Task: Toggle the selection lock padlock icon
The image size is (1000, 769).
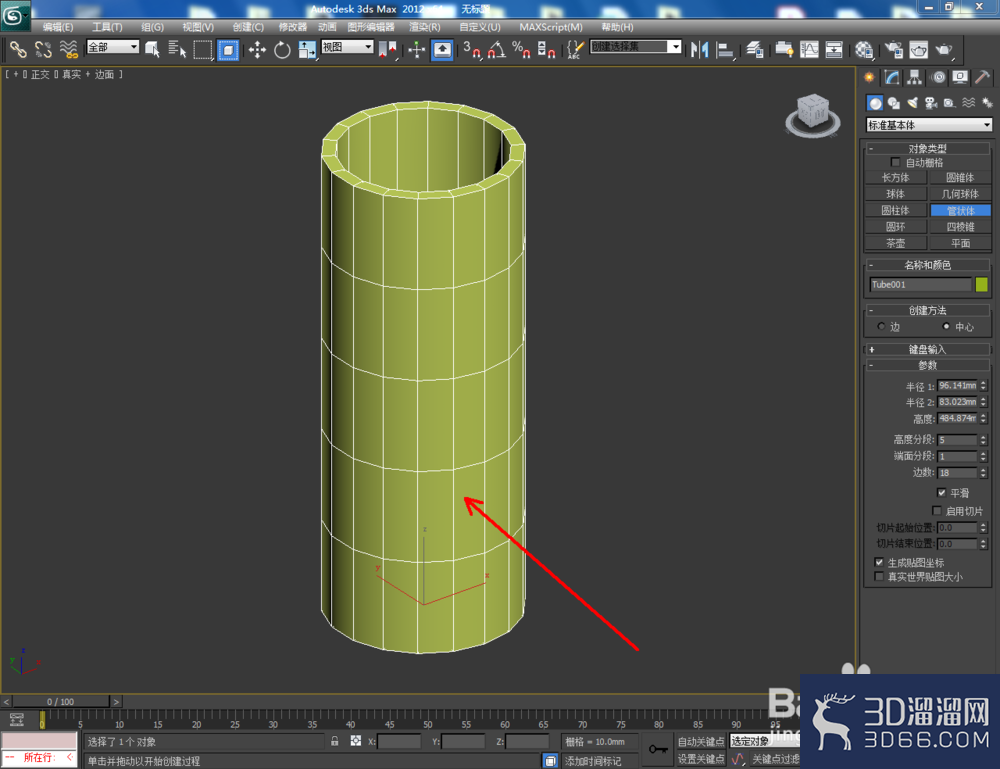Action: (x=334, y=741)
